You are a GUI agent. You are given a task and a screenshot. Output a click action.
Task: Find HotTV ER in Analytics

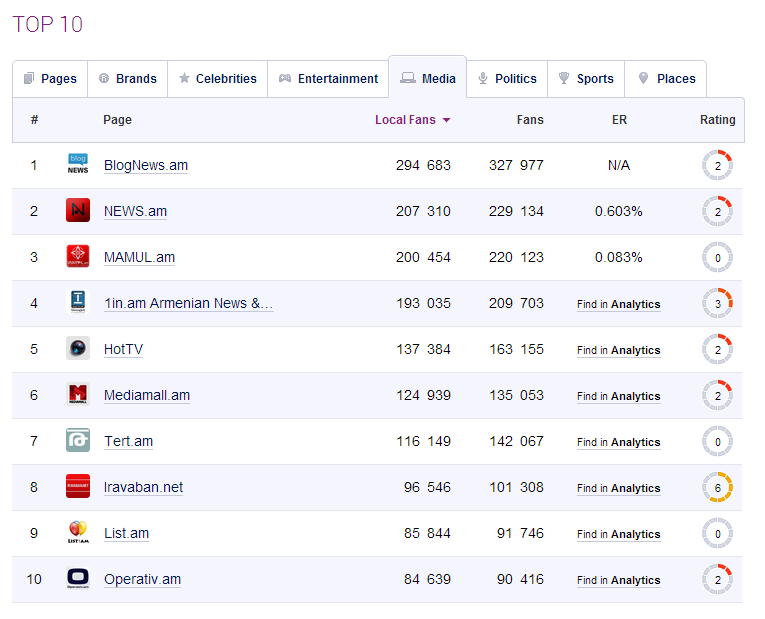click(619, 350)
